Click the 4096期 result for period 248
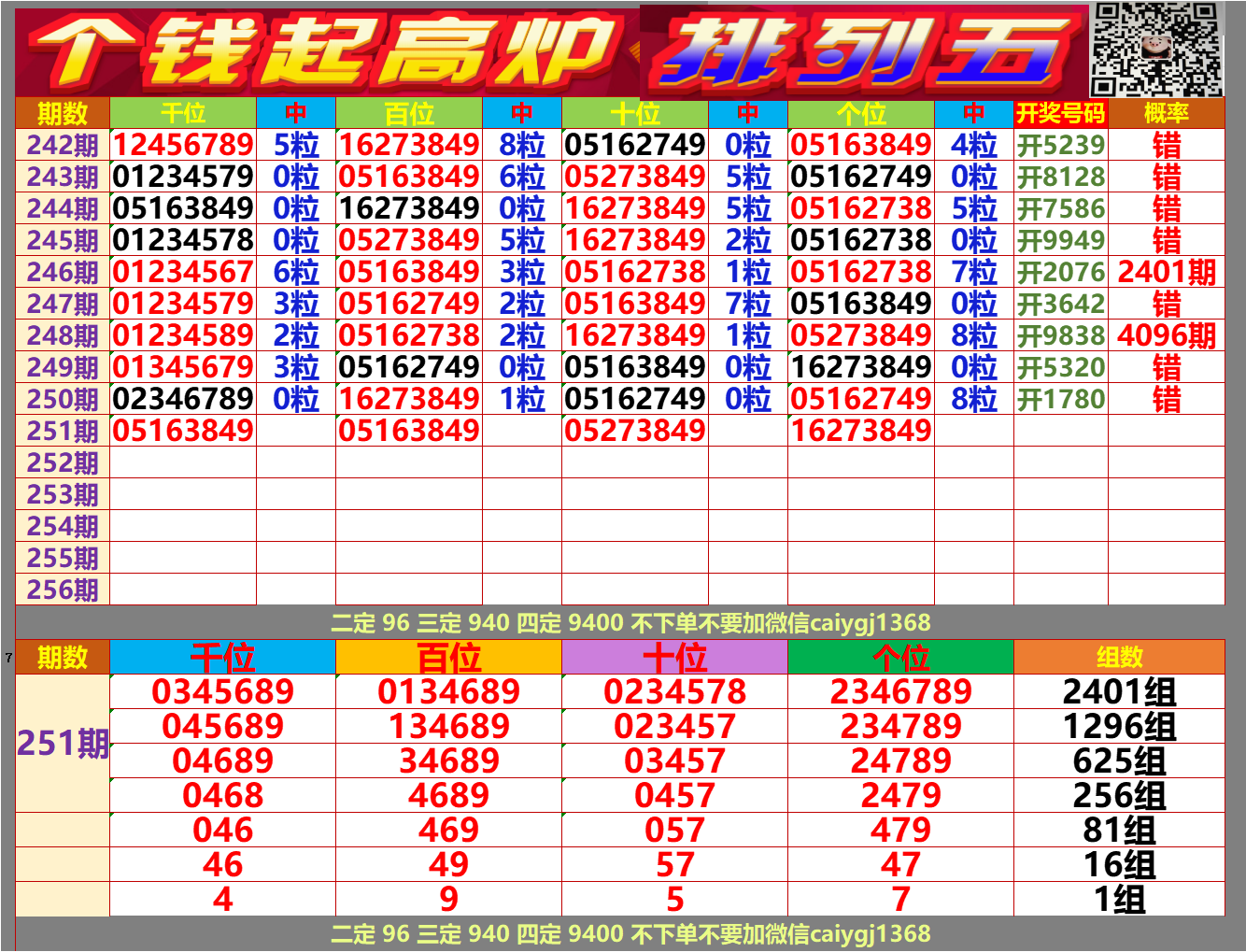This screenshot has width=1246, height=952. click(x=1165, y=335)
